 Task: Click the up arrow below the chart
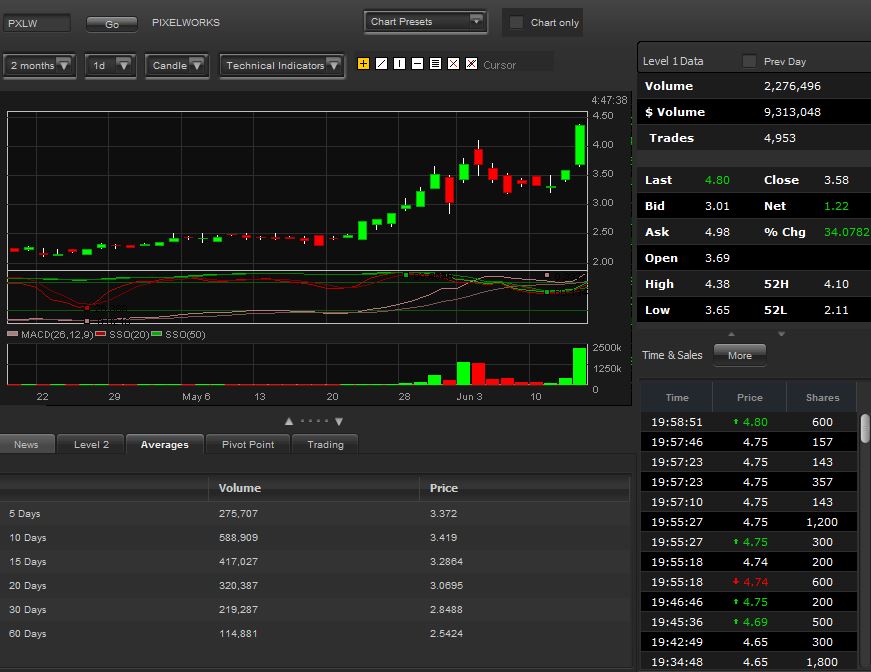[289, 422]
